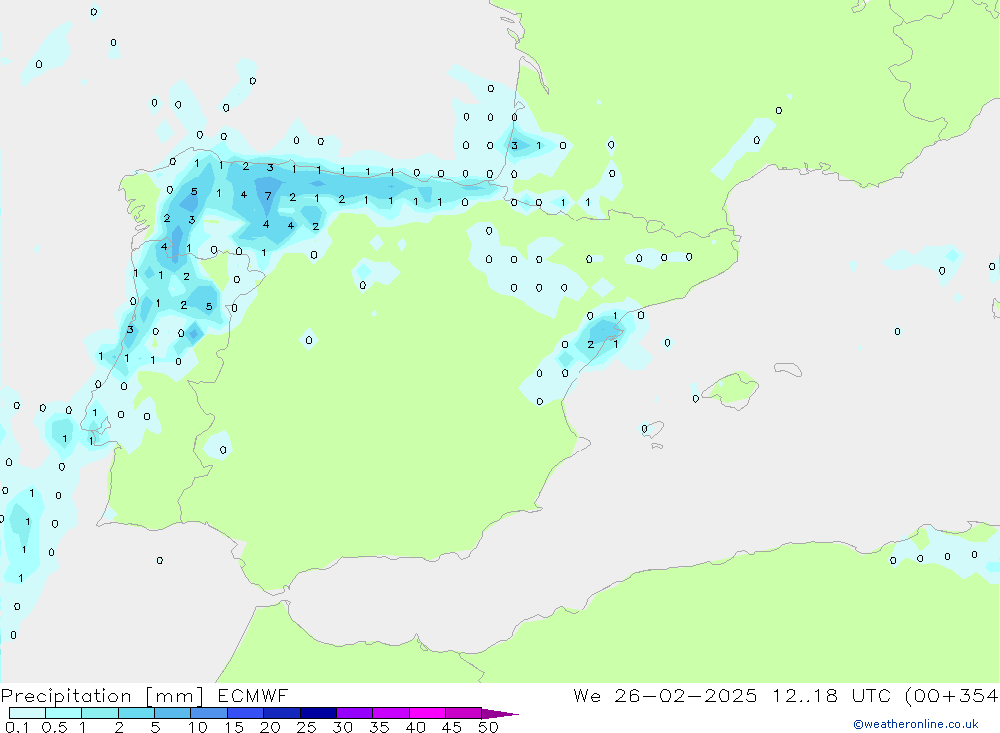Pick the legend swatch between 0.1 and 0.5
This screenshot has height=733, width=1000.
pos(28,714)
